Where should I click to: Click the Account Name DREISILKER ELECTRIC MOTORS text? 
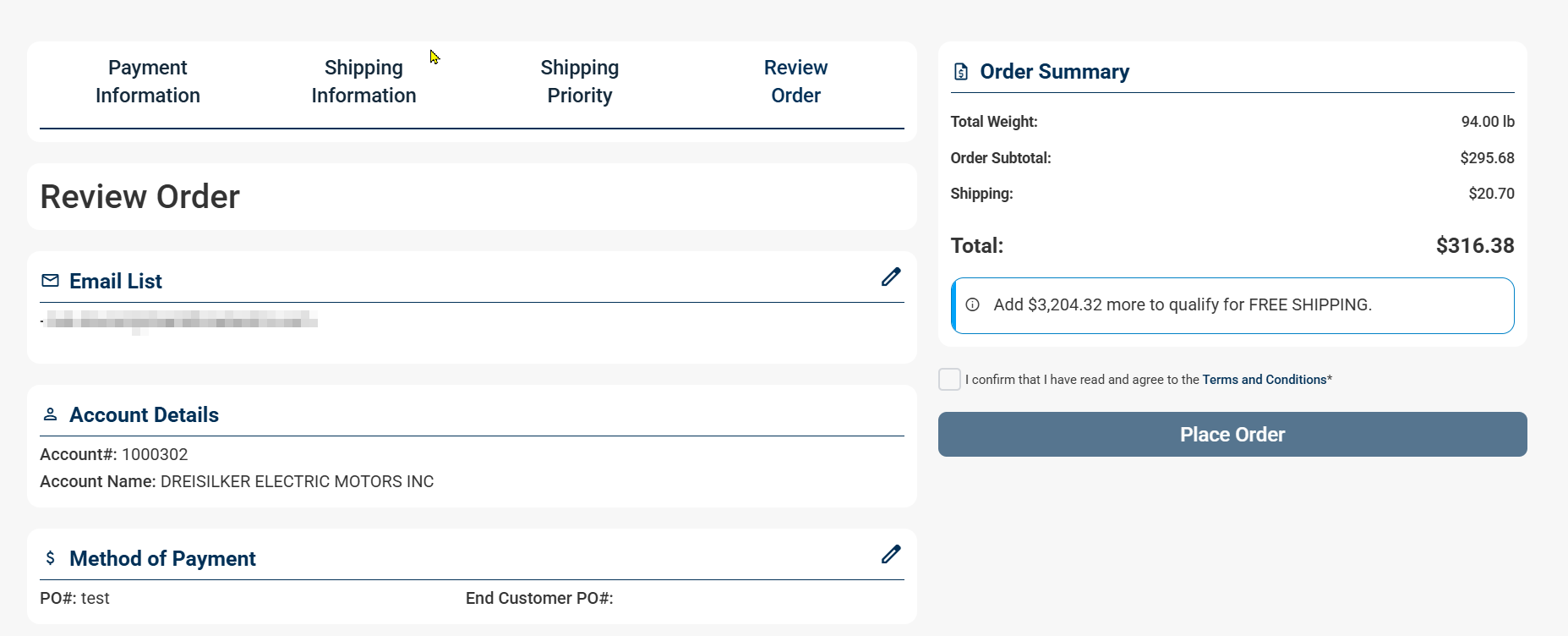297,482
